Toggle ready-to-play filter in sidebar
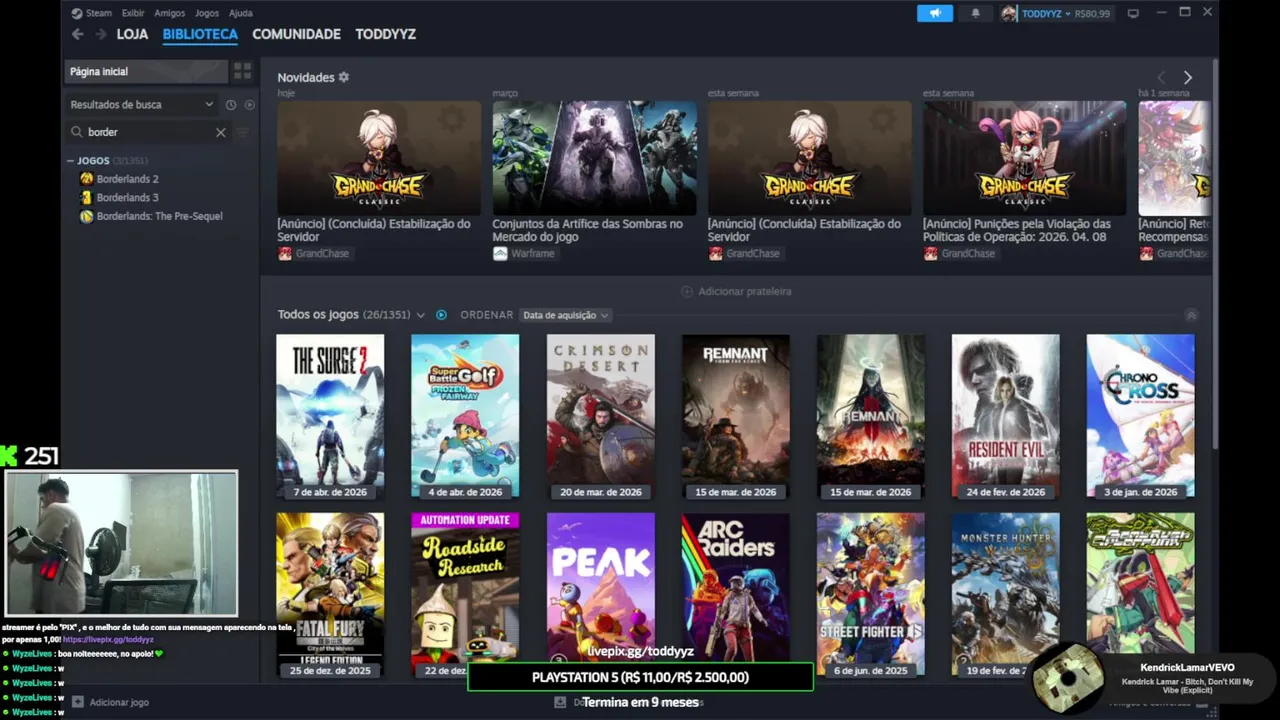 click(250, 105)
